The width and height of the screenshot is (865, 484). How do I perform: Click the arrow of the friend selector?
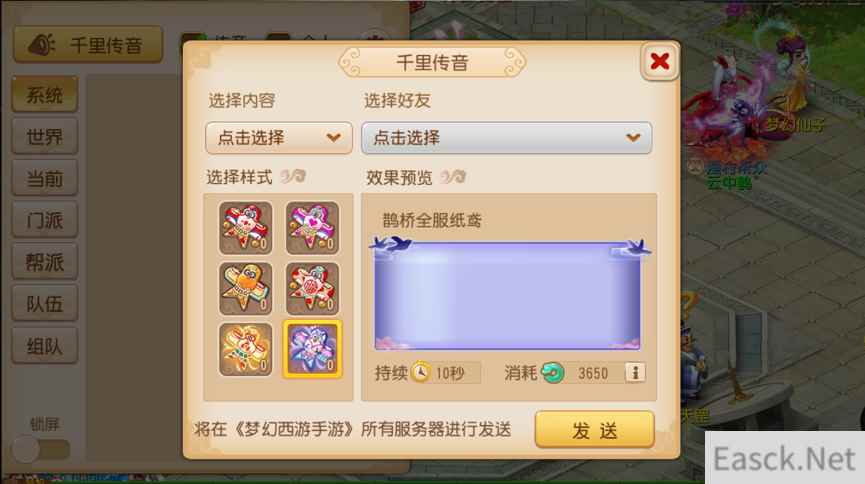[x=633, y=137]
